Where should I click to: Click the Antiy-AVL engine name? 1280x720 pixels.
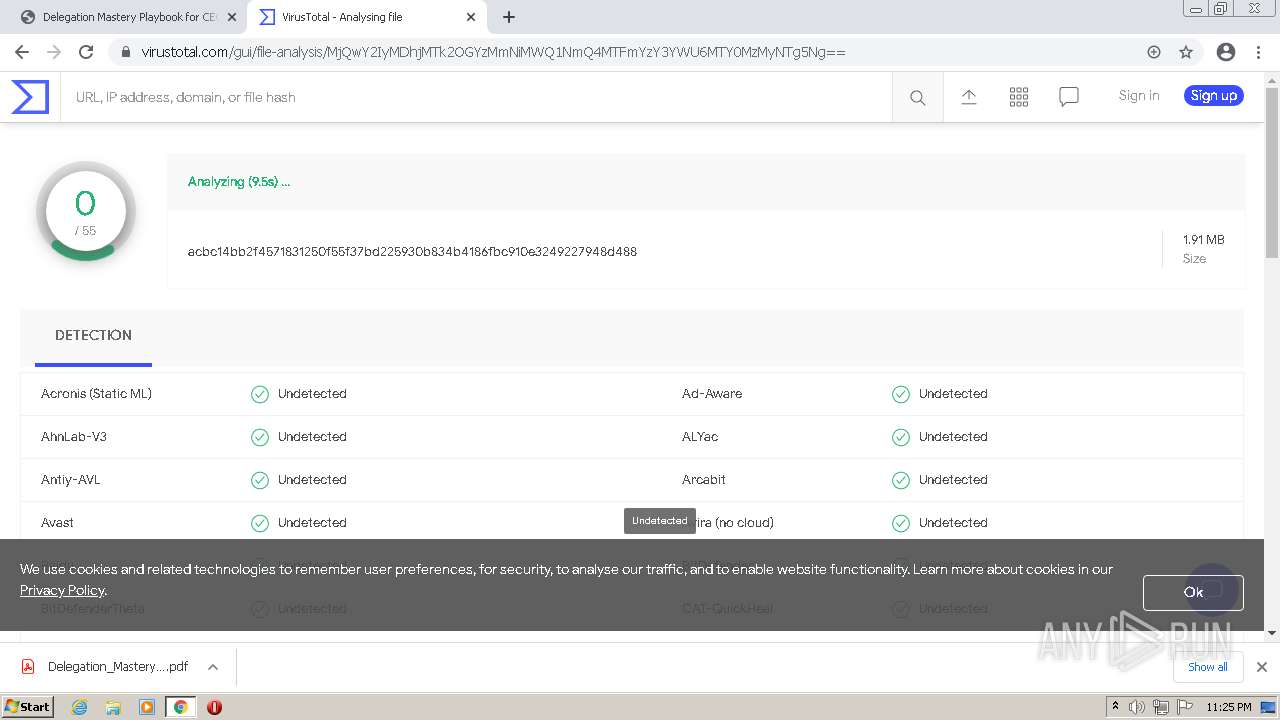[70, 480]
